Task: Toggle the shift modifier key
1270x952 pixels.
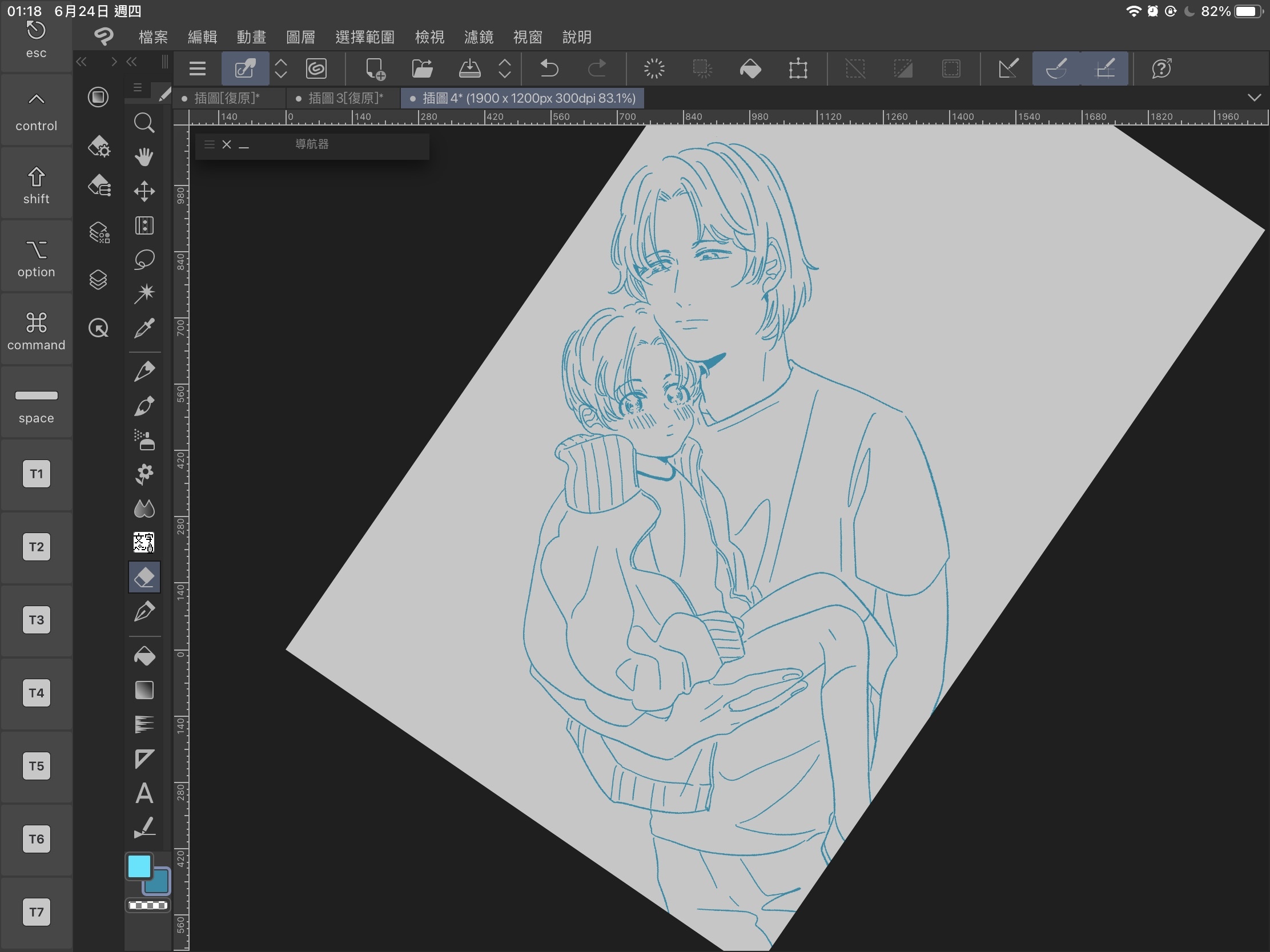Action: pyautogui.click(x=36, y=184)
